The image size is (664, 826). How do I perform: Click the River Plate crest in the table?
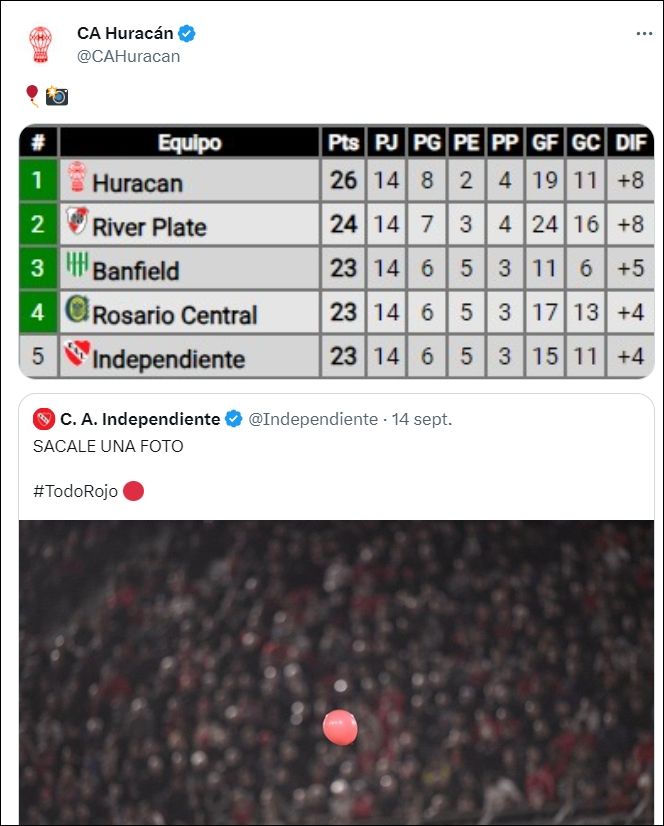pos(76,222)
